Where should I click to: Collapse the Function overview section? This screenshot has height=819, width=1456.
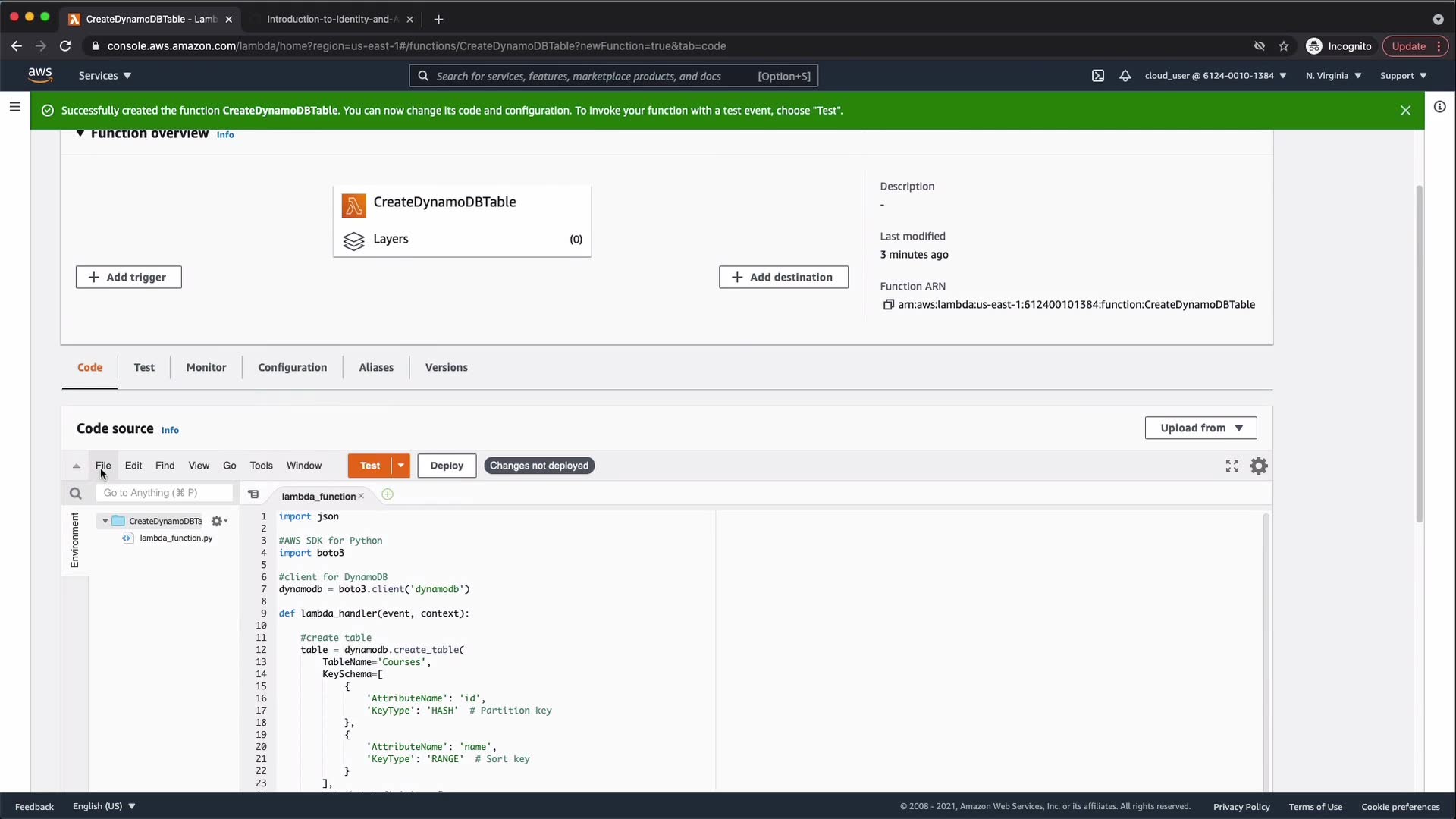point(80,133)
